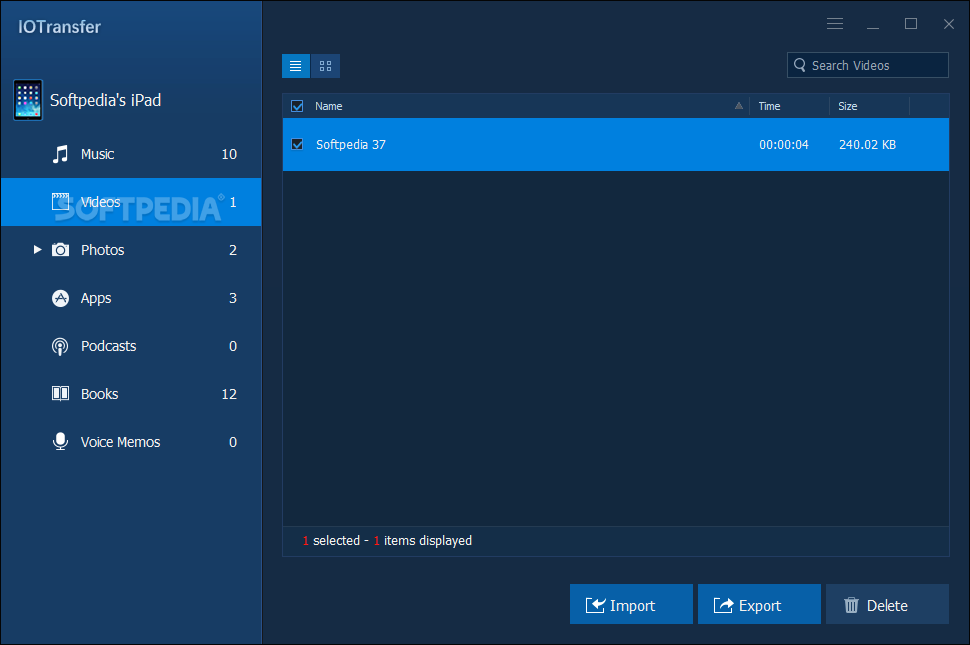Click the Books open-book icon
Screen dimensions: 970x645
pyautogui.click(x=60, y=394)
